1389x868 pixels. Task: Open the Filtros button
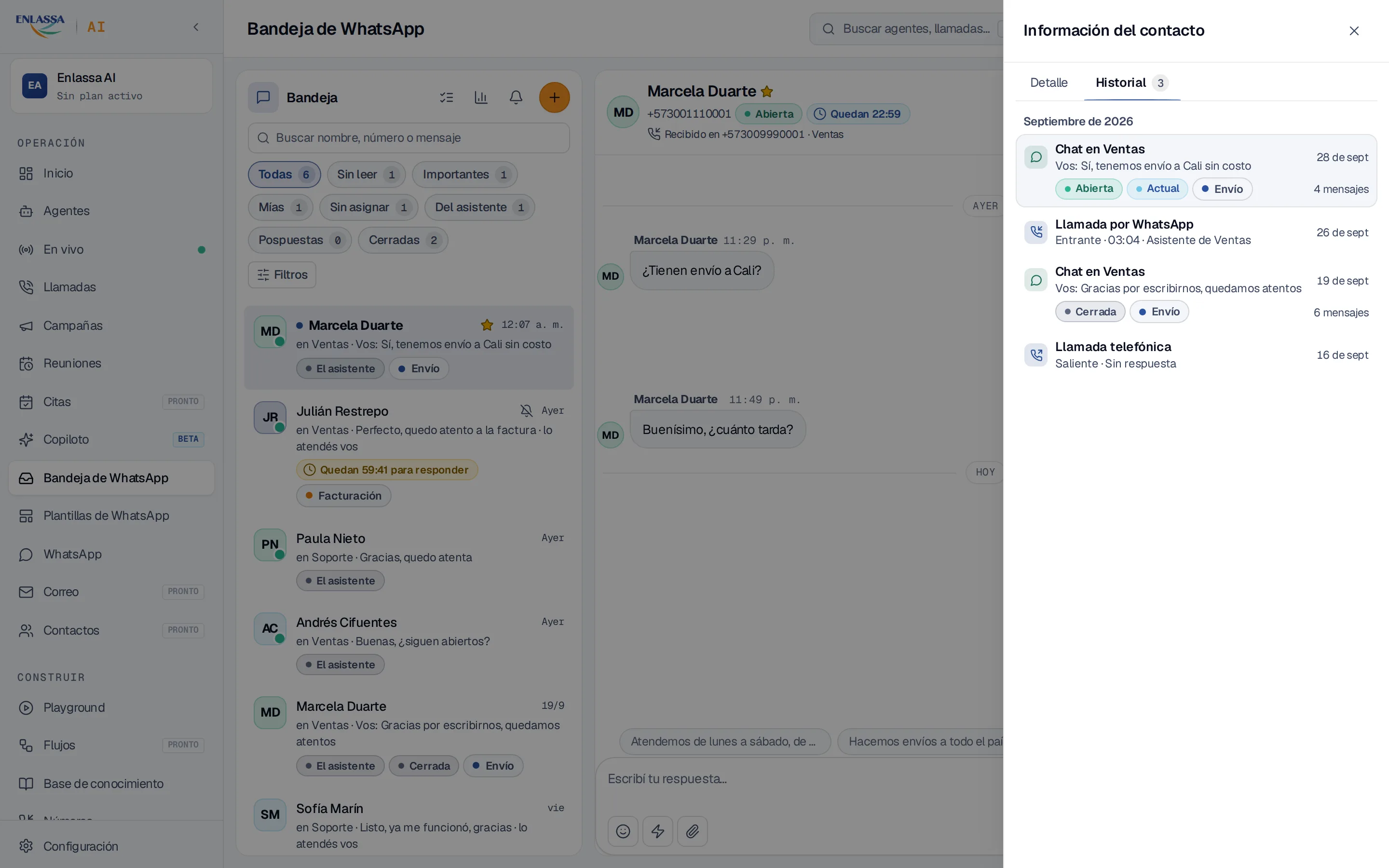point(282,275)
